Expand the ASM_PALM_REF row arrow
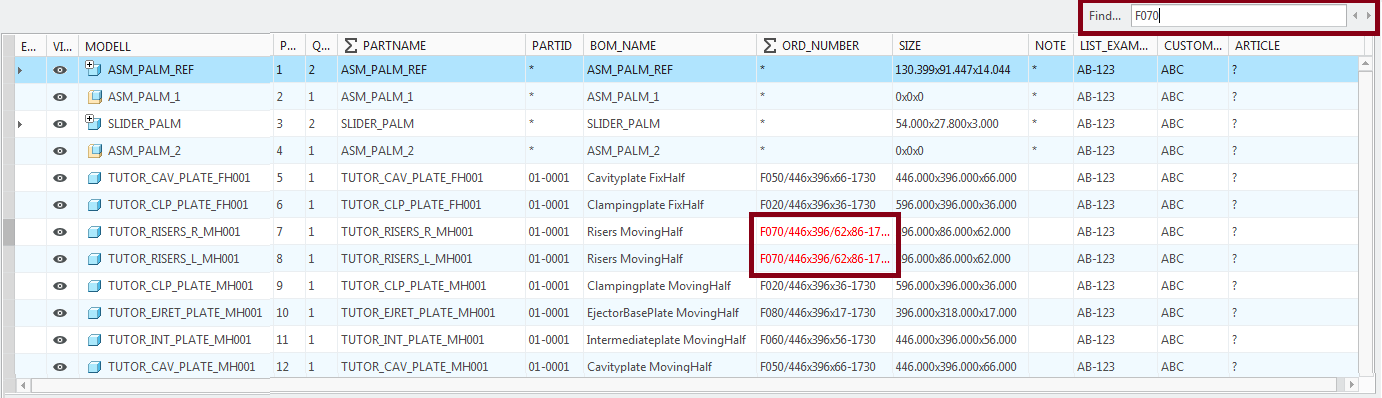1382x398 pixels. click(20, 70)
